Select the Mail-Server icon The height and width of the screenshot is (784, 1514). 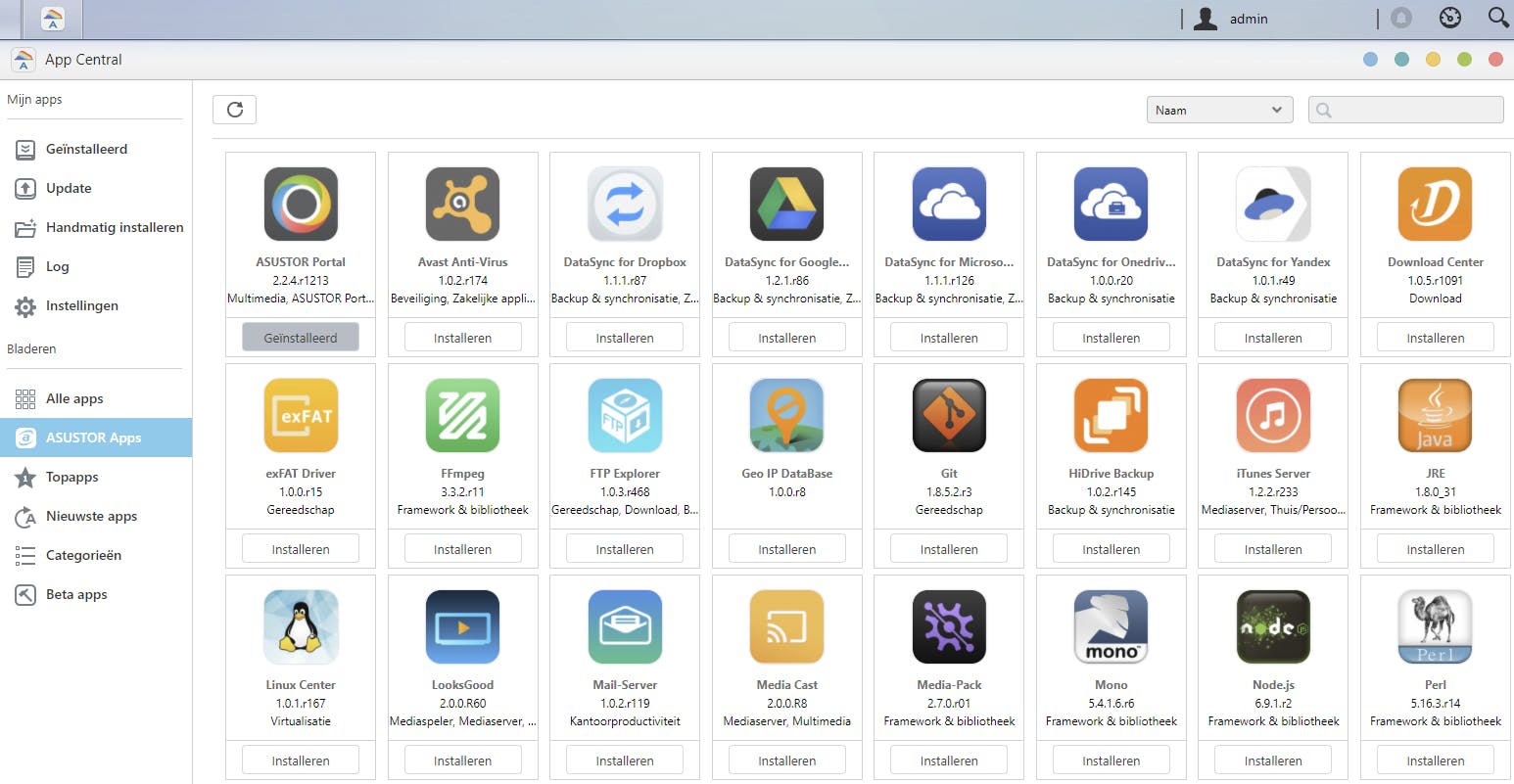click(x=625, y=626)
